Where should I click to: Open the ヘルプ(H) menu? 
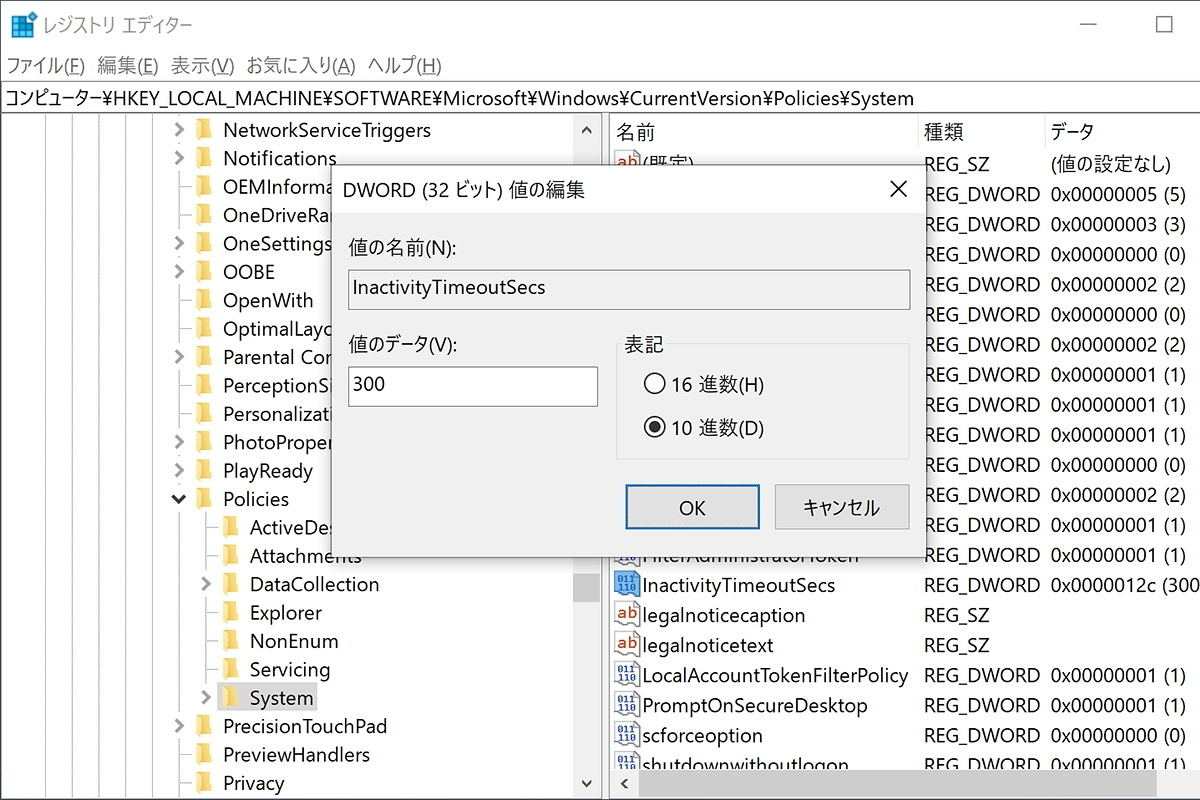coord(404,66)
